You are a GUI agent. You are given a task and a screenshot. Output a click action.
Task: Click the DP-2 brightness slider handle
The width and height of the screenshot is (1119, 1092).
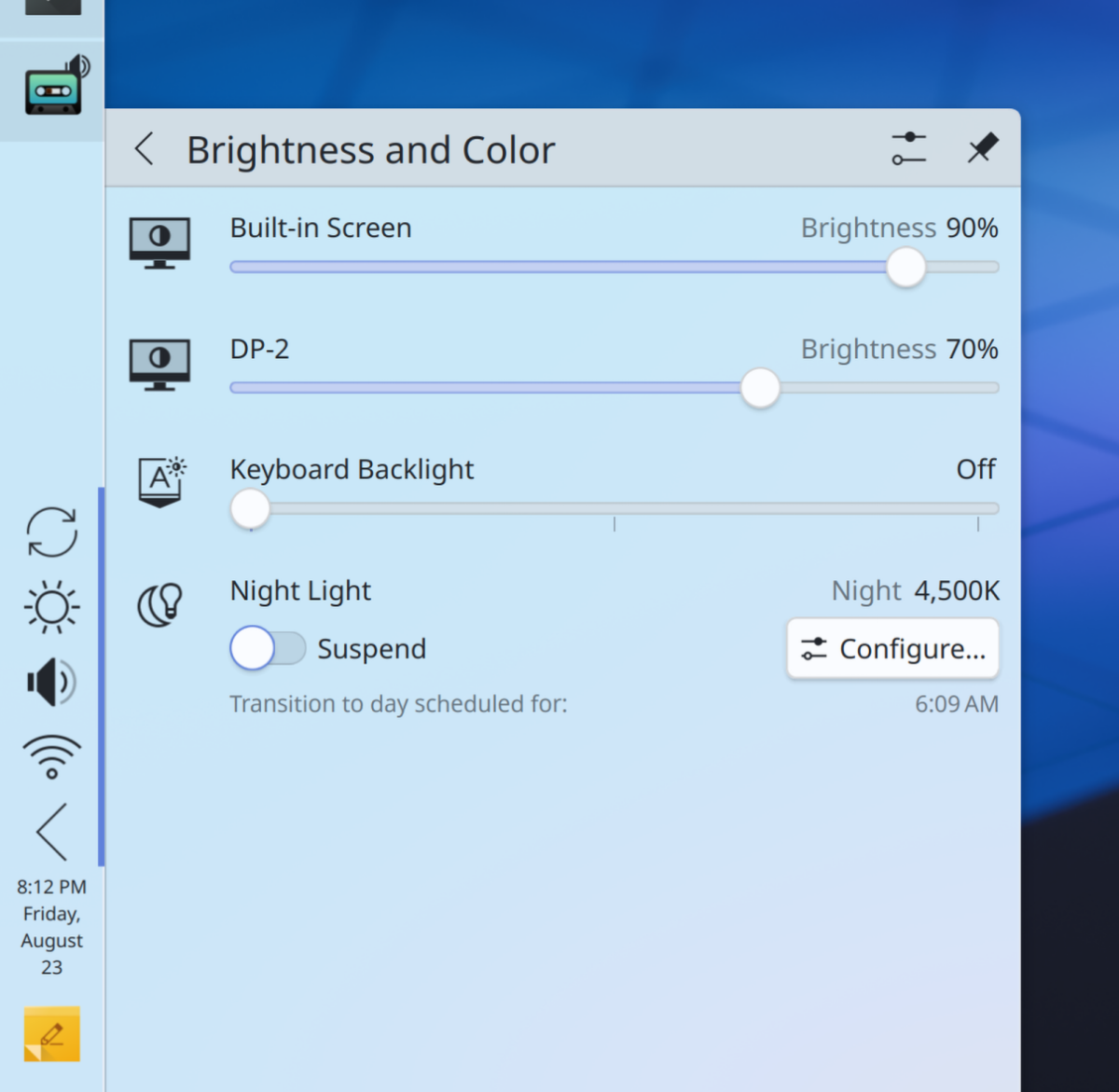(760, 388)
